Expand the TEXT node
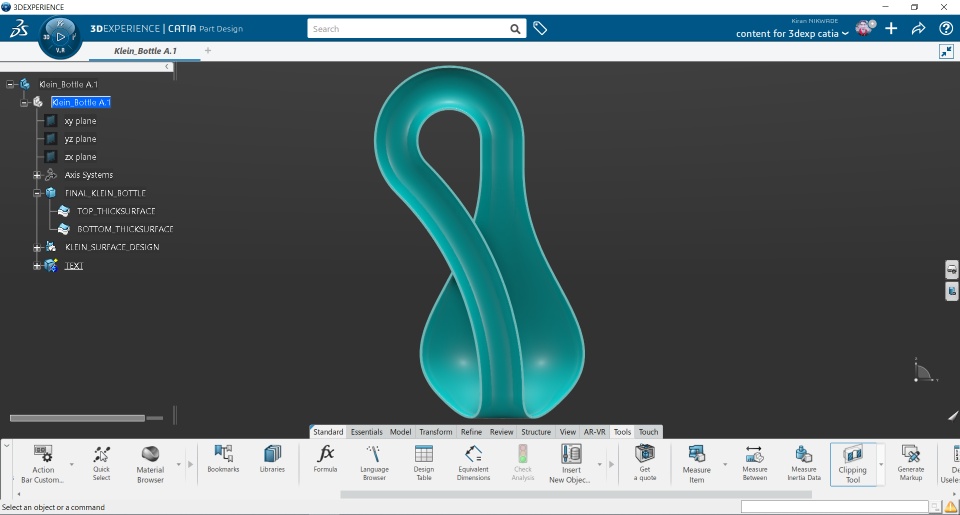 (37, 266)
